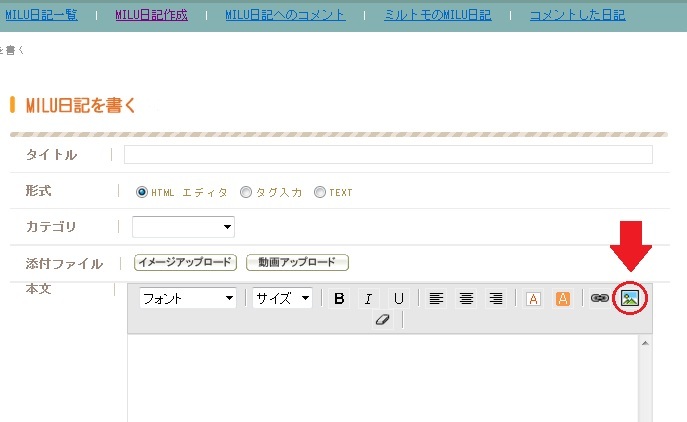The width and height of the screenshot is (687, 422).
Task: Center align the text
Action: pos(466,298)
